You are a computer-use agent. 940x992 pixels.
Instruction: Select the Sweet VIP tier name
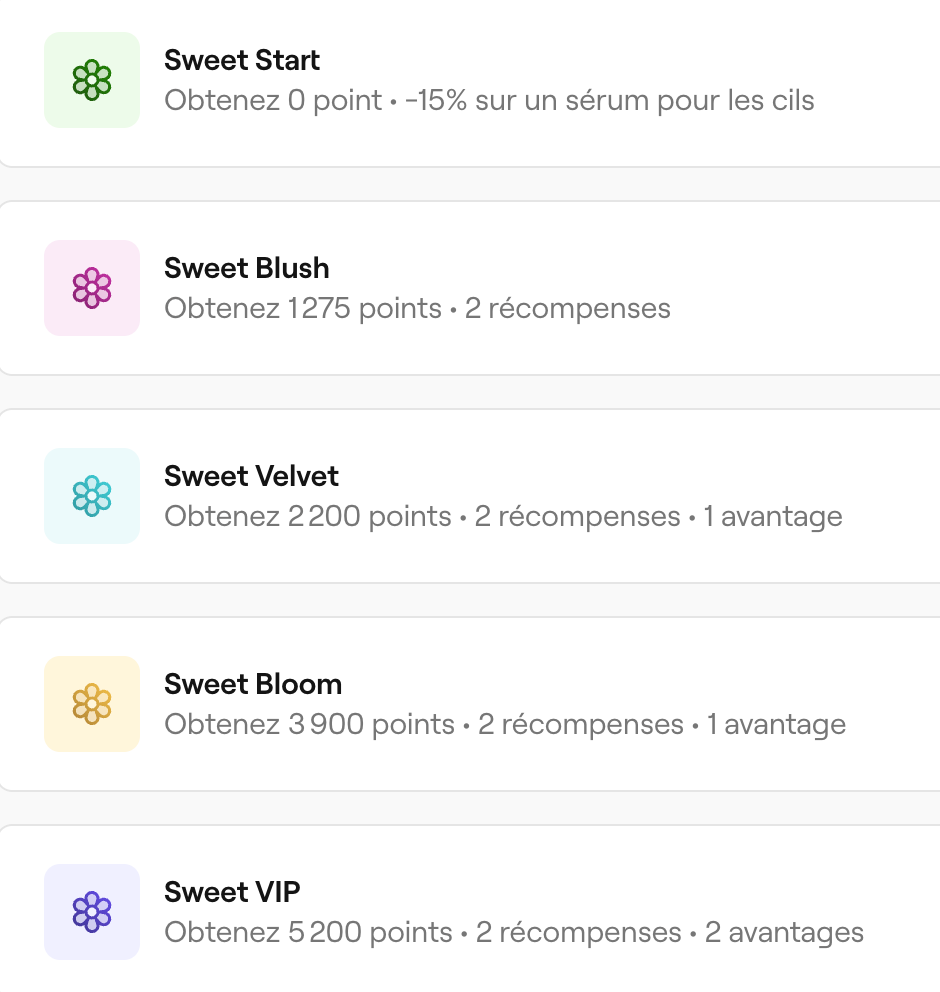point(232,892)
